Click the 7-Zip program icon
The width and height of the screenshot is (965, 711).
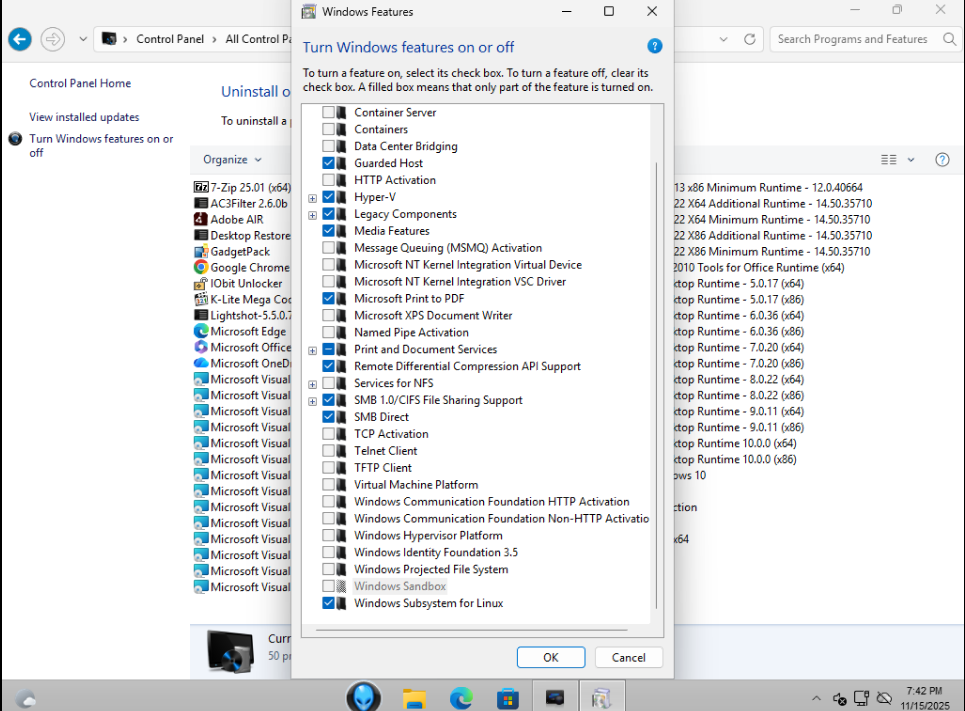pyautogui.click(x=201, y=187)
